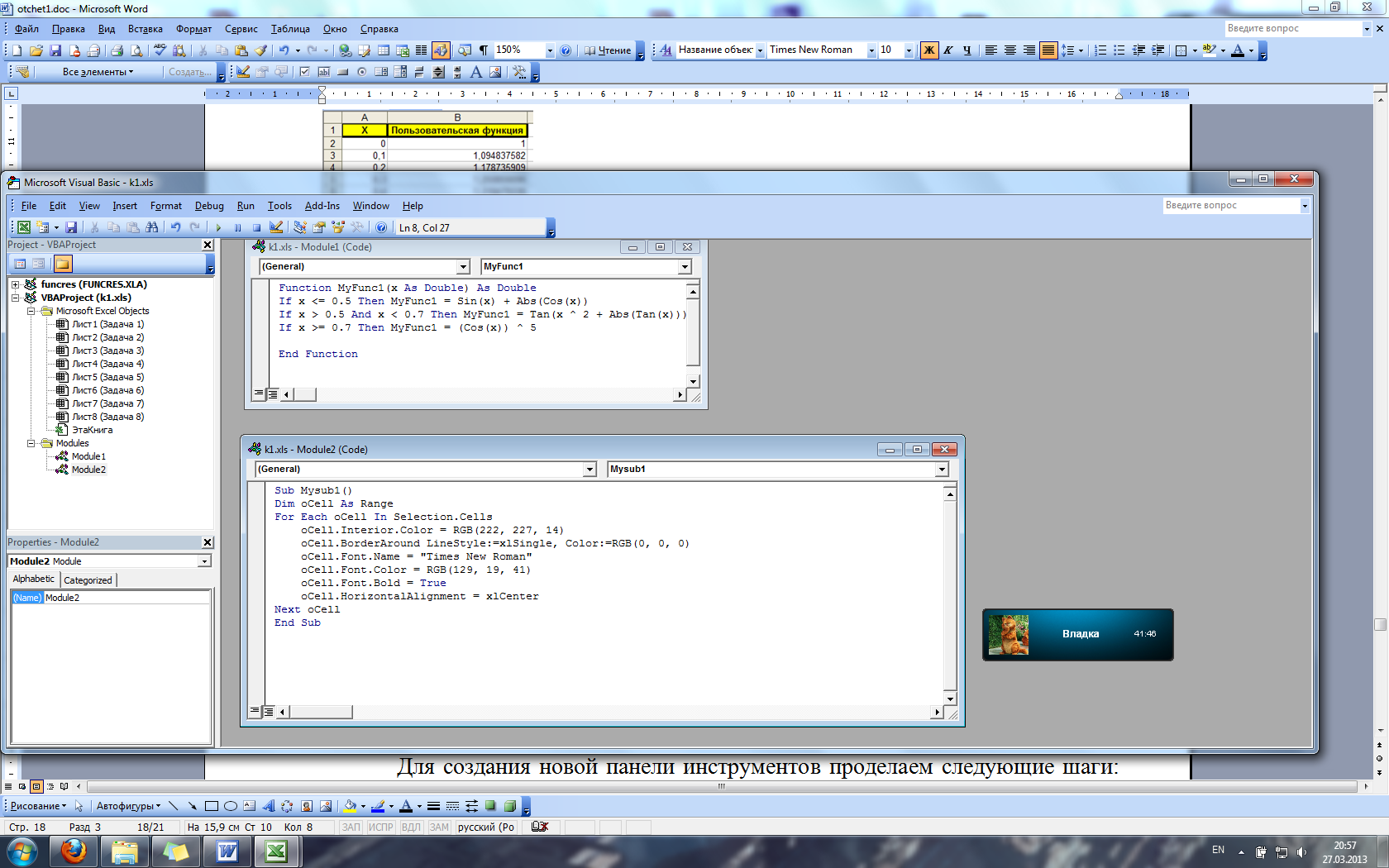Collapse the Microsoft Excel Objects folder

(x=31, y=311)
